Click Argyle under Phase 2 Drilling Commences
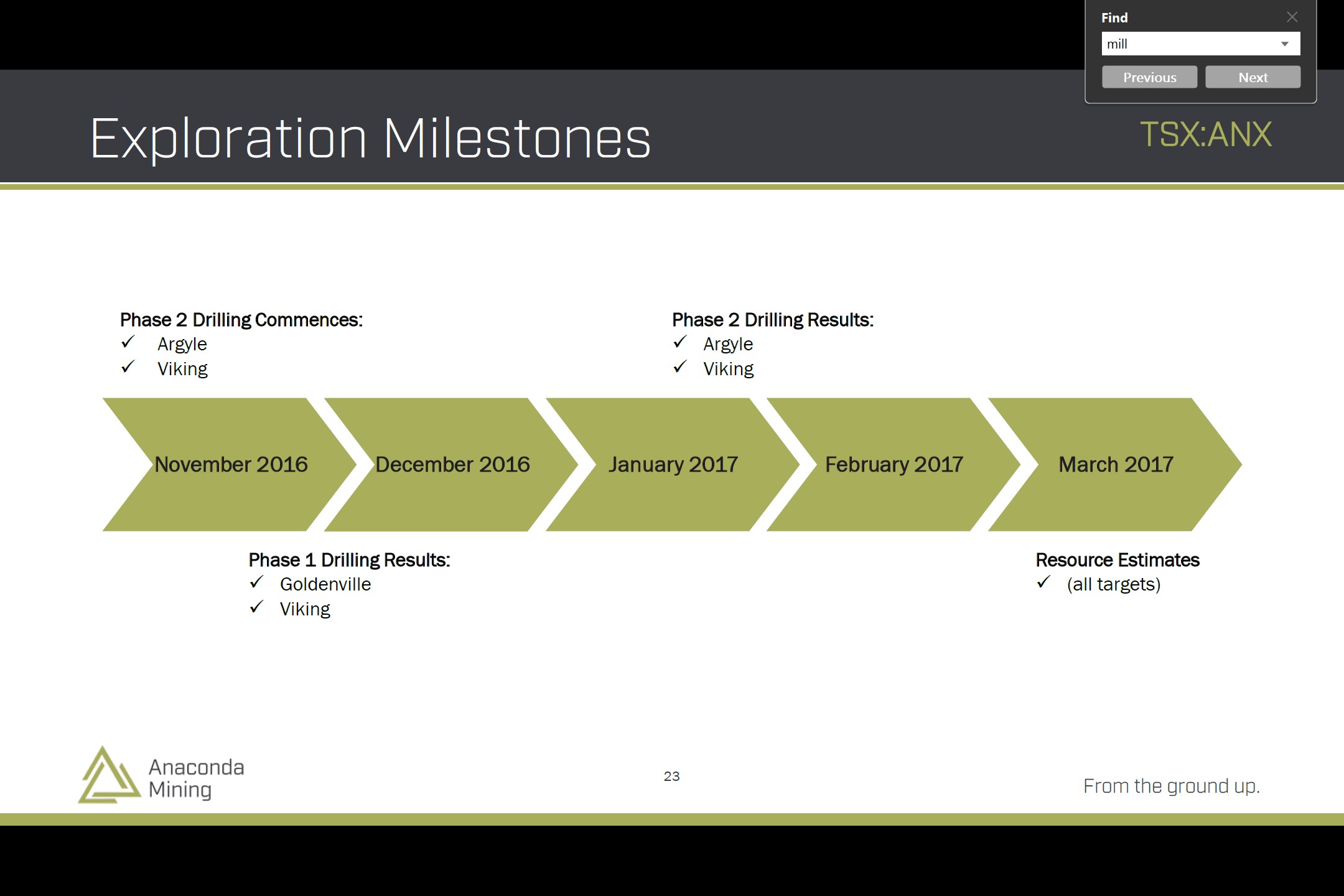Viewport: 1344px width, 896px height. [x=182, y=345]
